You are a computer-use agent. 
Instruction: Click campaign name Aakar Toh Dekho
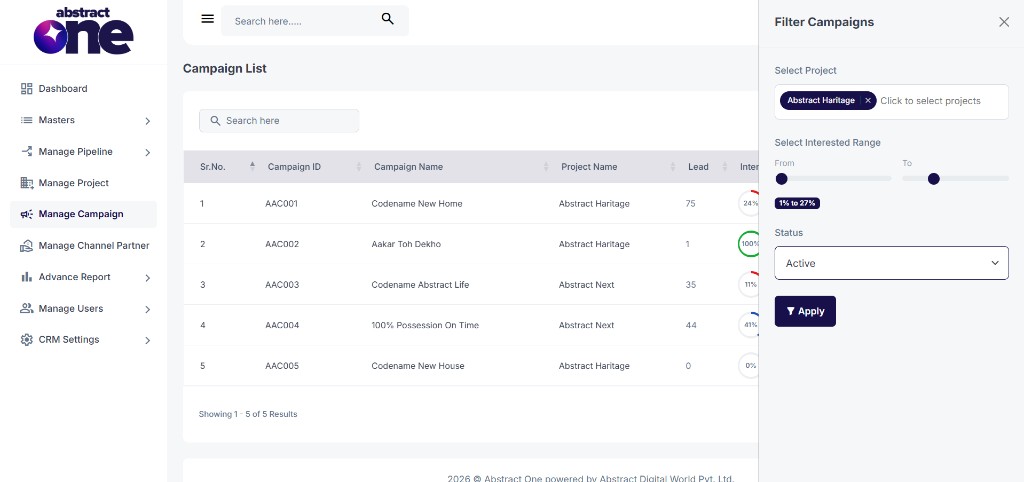pos(406,244)
